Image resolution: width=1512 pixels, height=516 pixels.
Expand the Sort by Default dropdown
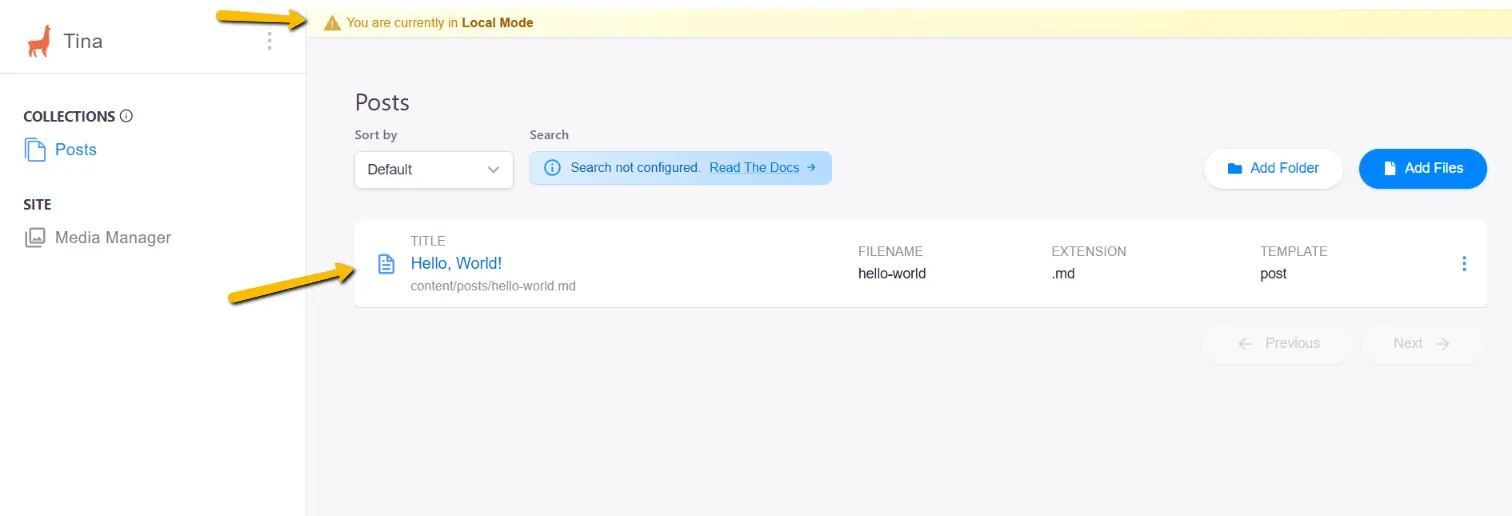point(434,170)
